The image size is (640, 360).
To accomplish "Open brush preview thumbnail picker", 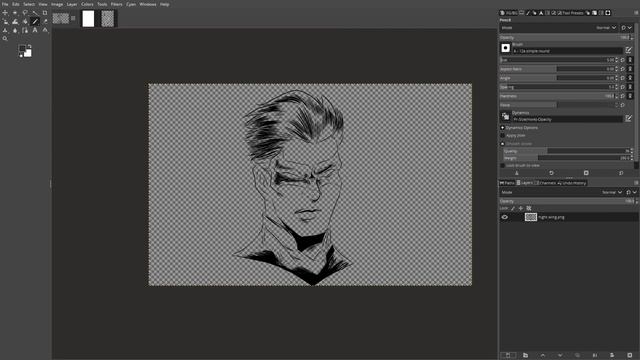I will coord(505,48).
